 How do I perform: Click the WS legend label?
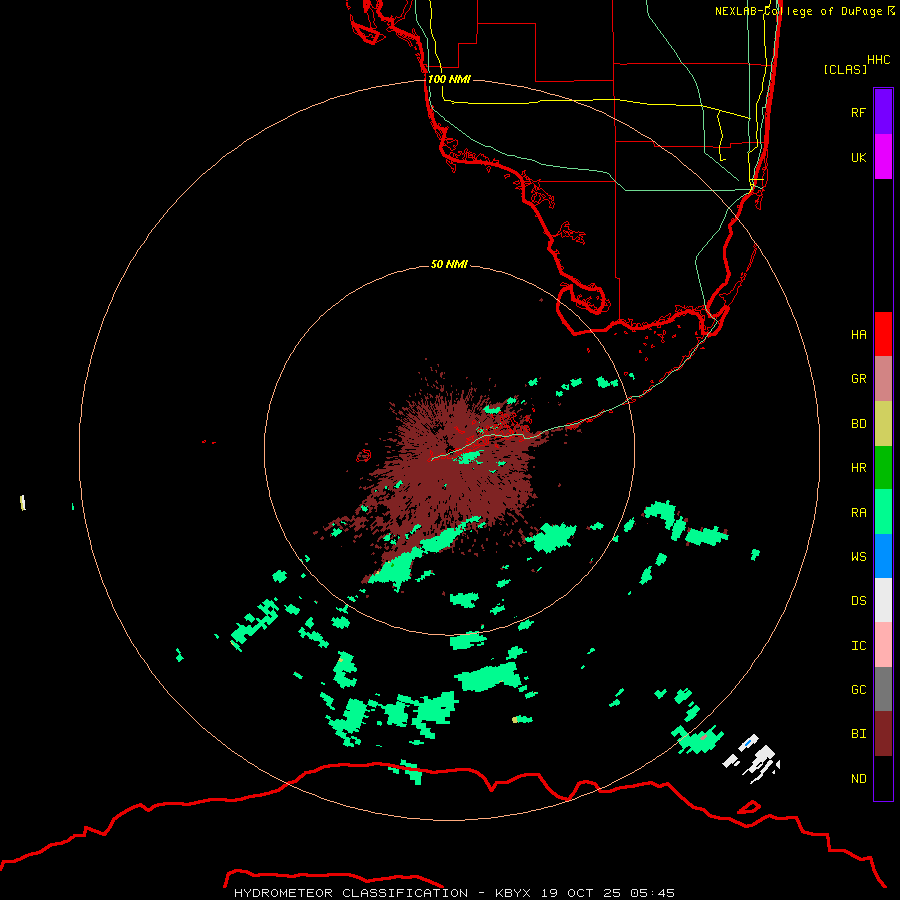[x=858, y=557]
